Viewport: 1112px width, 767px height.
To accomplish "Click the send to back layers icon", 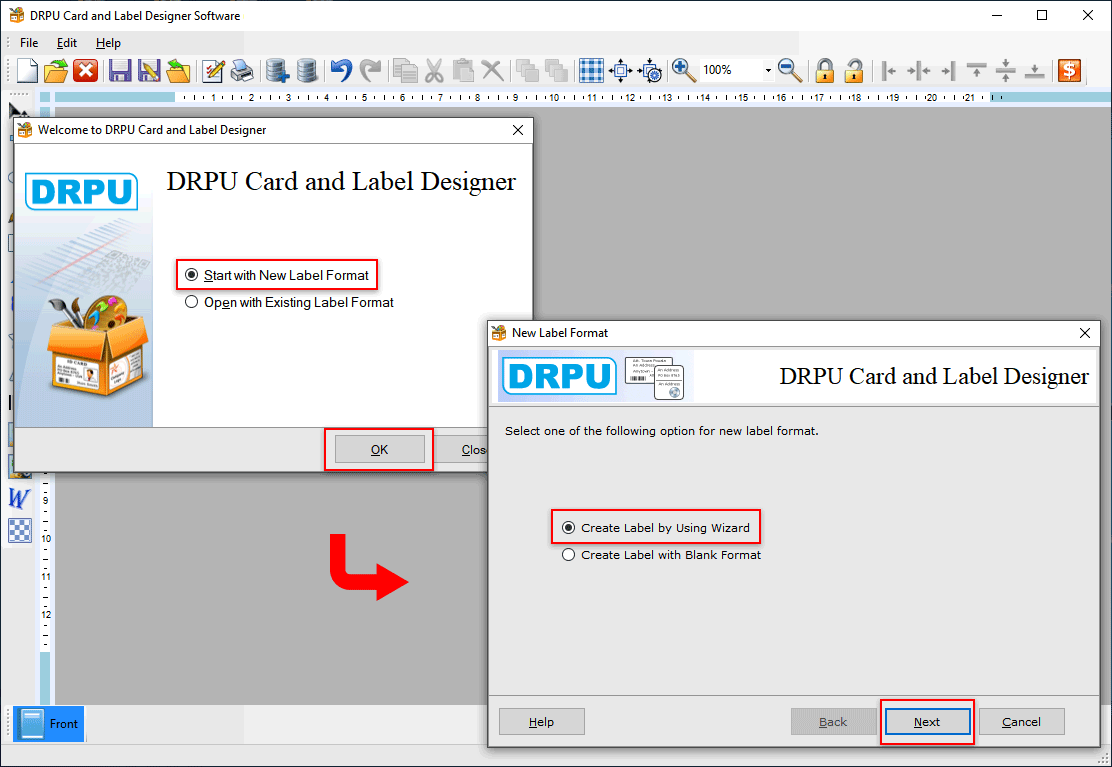I will coord(556,70).
